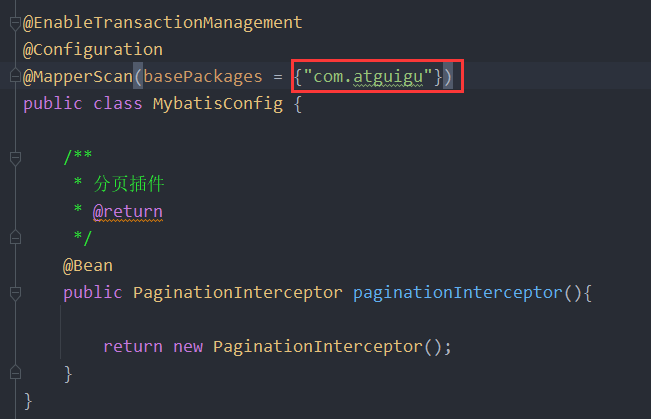
Task: Click the PaginationInterceptor return type
Action: point(237,293)
